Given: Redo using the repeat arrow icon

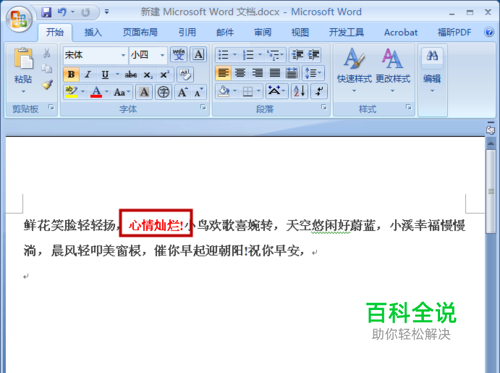Looking at the screenshot, I should tap(86, 13).
